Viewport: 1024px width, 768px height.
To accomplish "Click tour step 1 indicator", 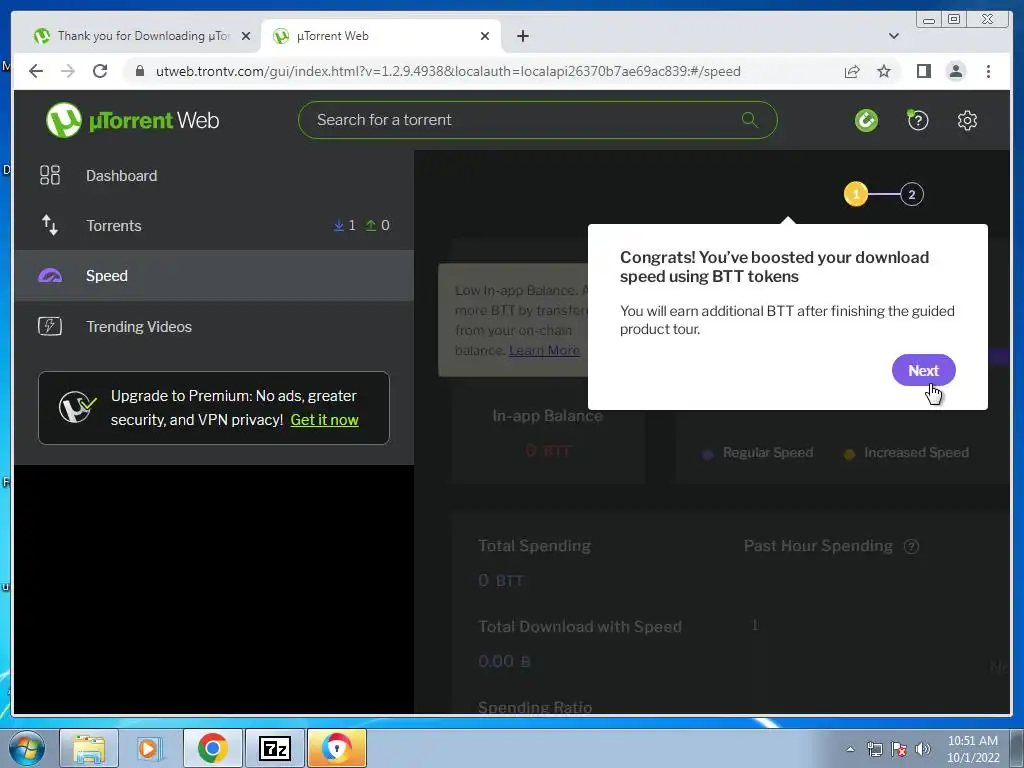I will pyautogui.click(x=856, y=194).
